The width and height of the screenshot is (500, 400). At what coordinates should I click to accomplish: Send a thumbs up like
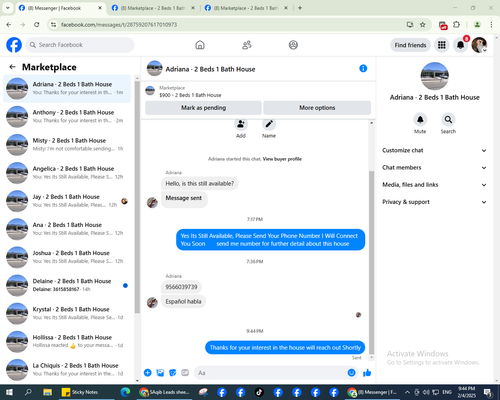[367, 373]
